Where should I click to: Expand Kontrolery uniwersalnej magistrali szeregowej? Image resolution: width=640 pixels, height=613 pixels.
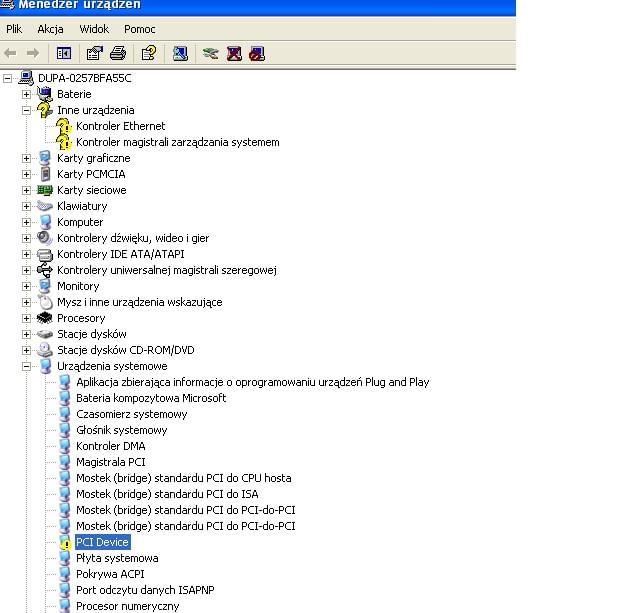pos(27,270)
